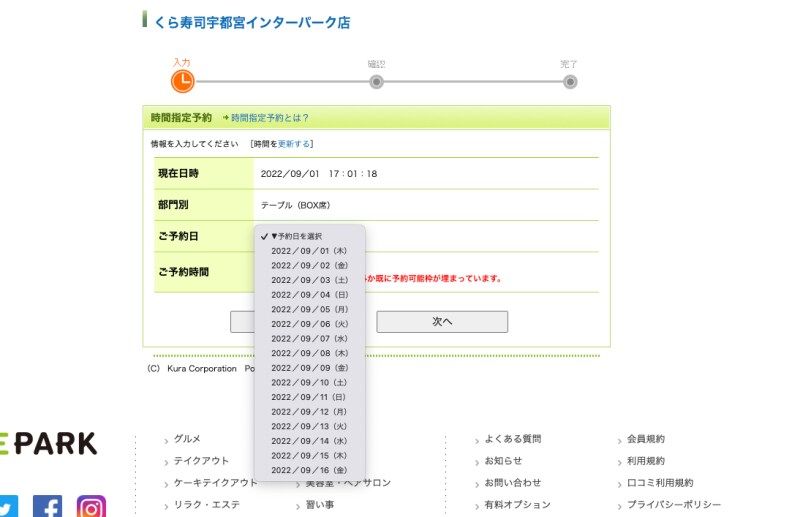Viewport: 800px width, 517px height.
Task: Click the 部門別 row label
Action: (x=173, y=205)
